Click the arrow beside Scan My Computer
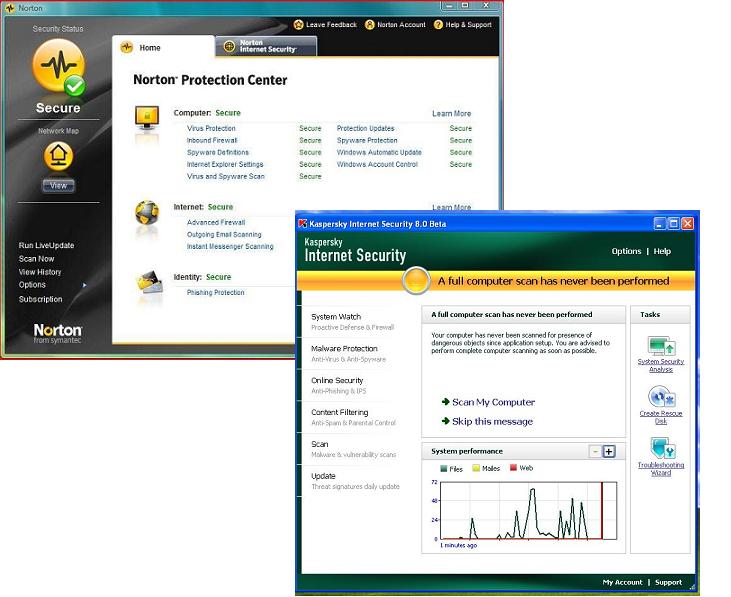The height and width of the screenshot is (597, 731). point(446,402)
